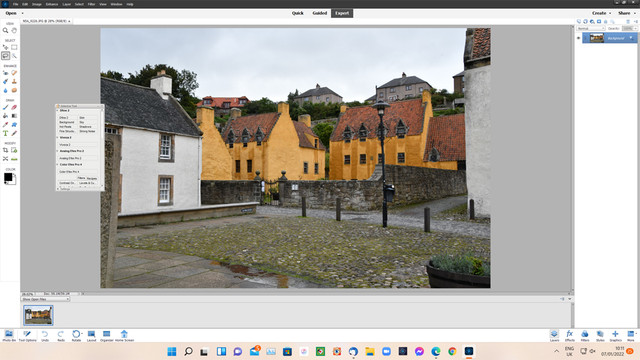This screenshot has height=360, width=640.
Task: Show the Graphics panel
Action: [616, 336]
